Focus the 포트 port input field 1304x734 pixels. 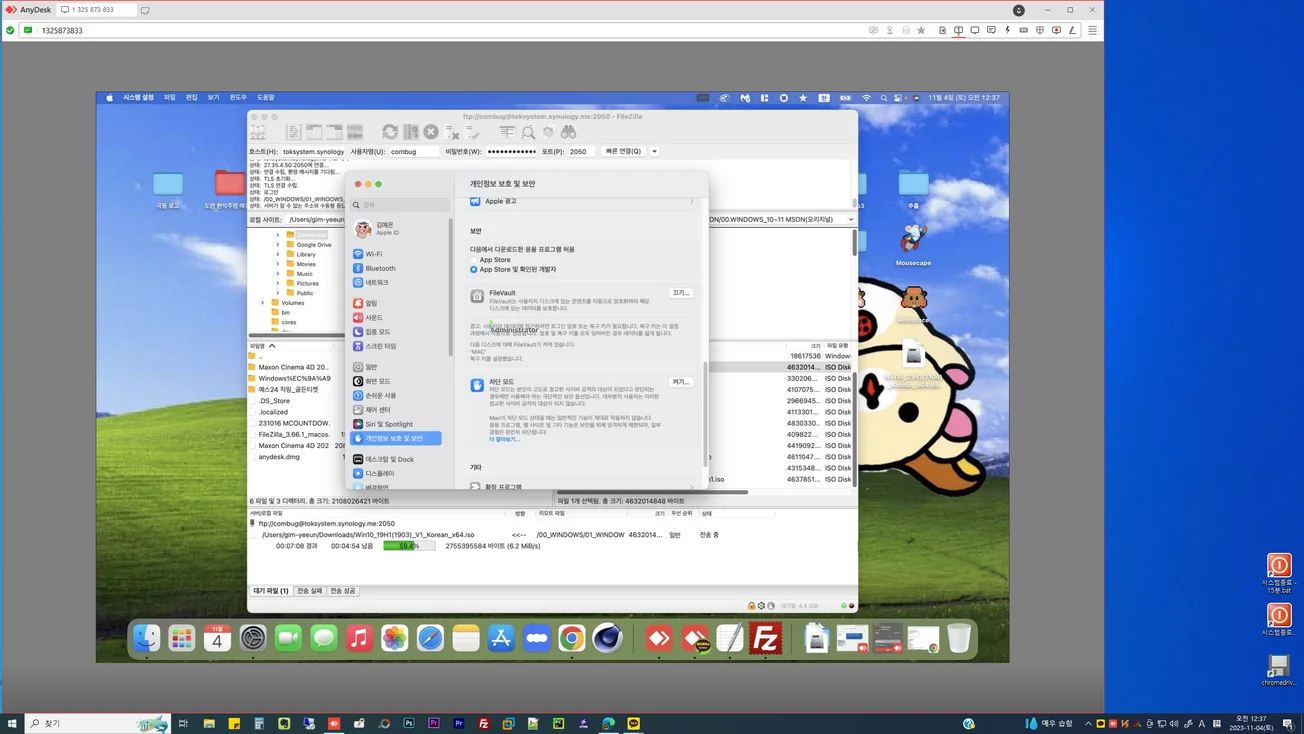point(582,151)
